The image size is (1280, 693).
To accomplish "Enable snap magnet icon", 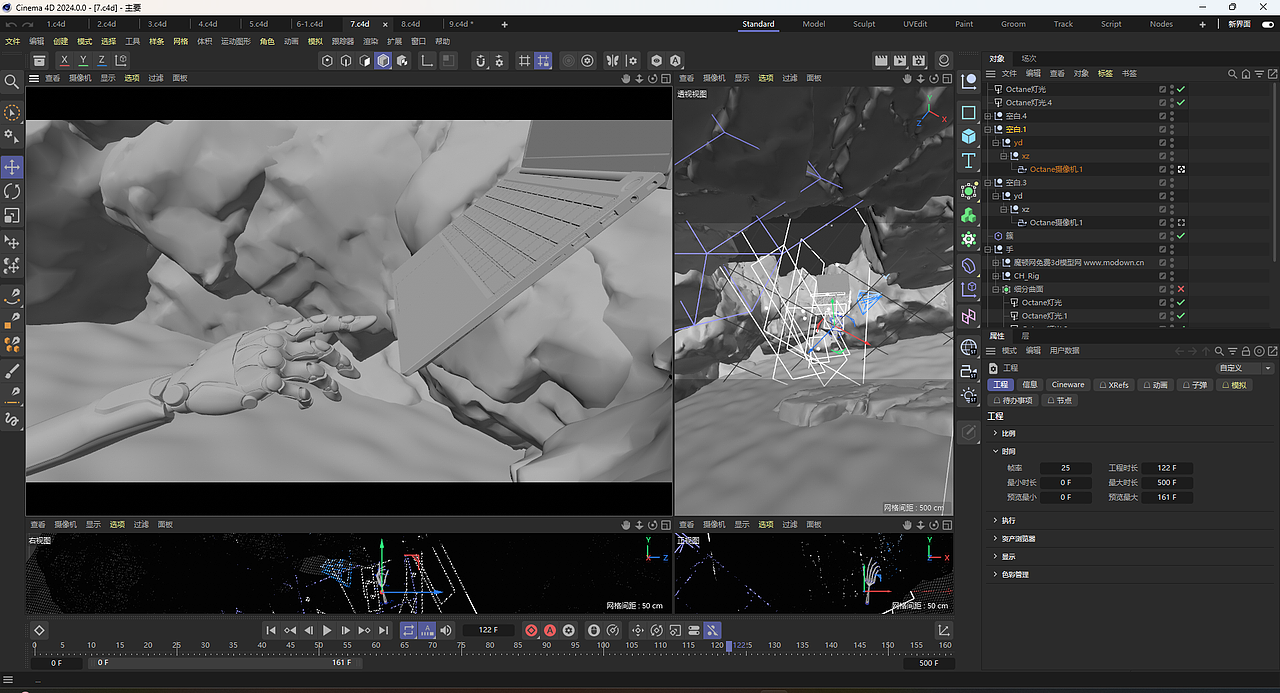I will pyautogui.click(x=480, y=61).
